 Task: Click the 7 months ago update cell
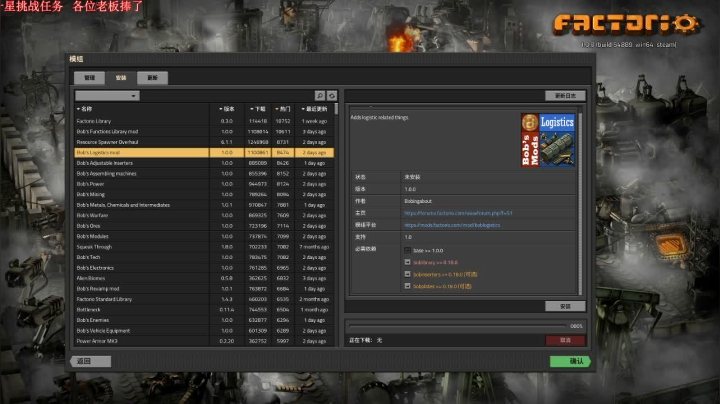(x=314, y=247)
